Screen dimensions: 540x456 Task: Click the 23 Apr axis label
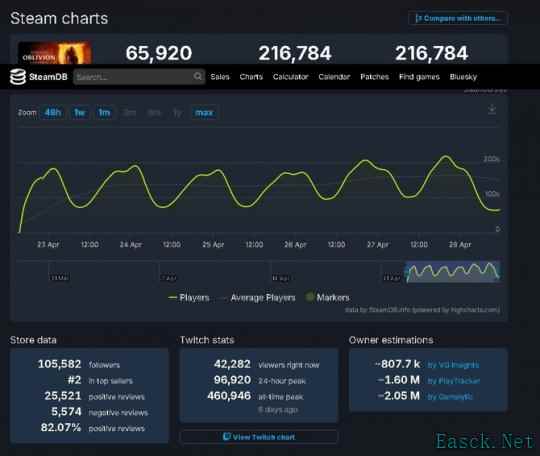pyautogui.click(x=48, y=245)
